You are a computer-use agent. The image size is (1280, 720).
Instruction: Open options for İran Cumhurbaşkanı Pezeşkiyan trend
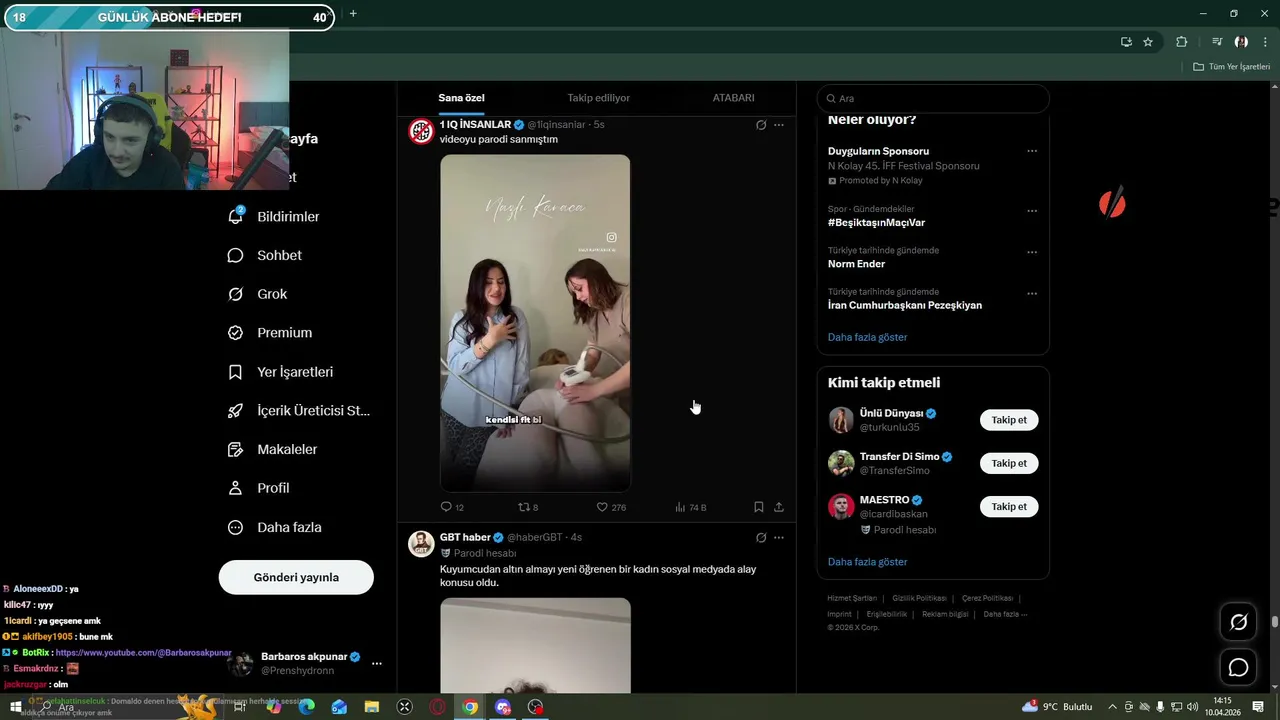(x=1032, y=293)
